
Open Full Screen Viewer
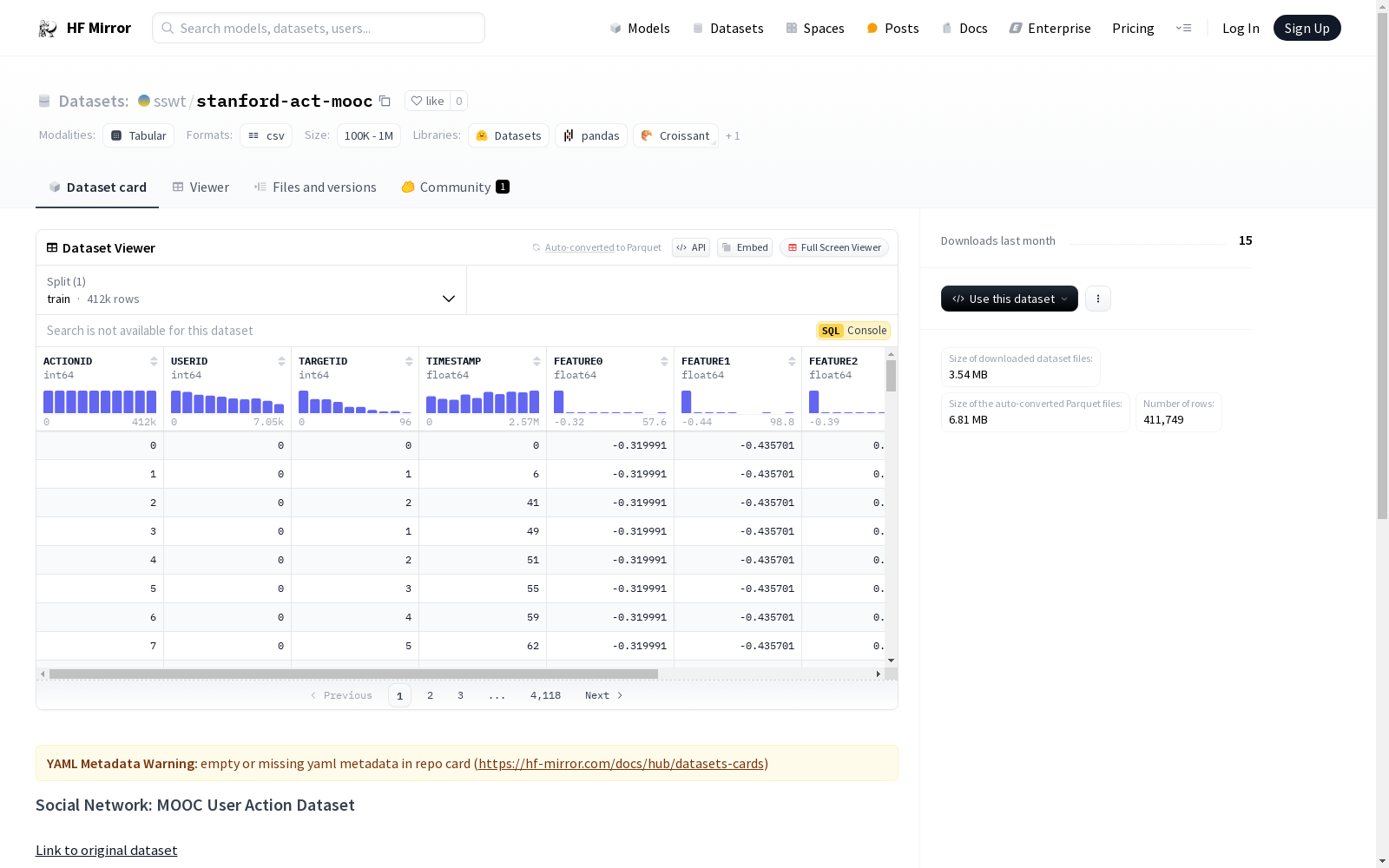tap(834, 247)
